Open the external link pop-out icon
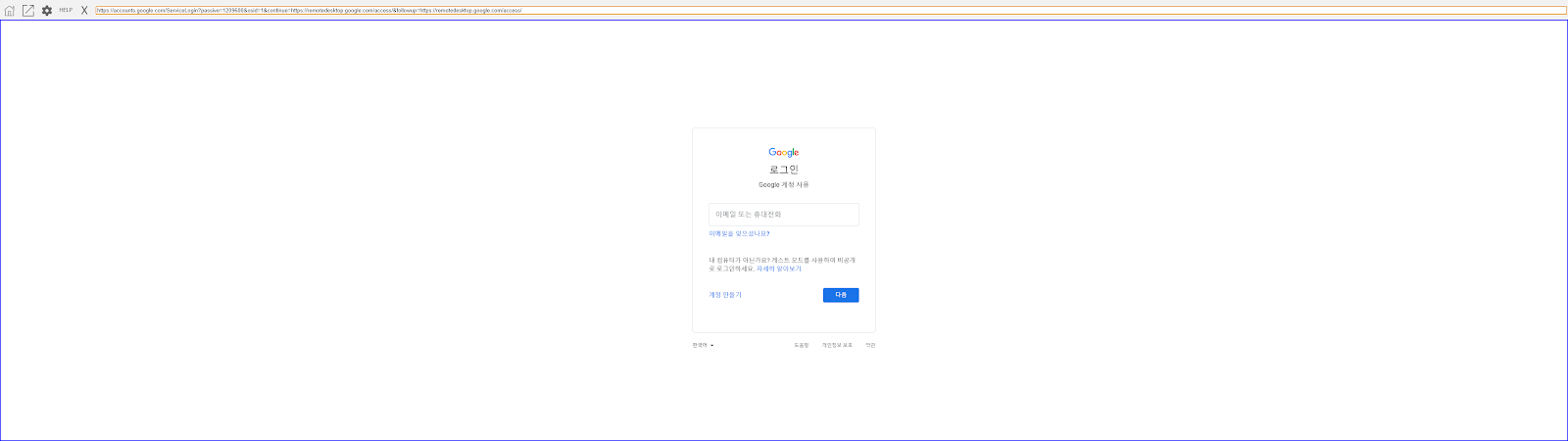 27,11
